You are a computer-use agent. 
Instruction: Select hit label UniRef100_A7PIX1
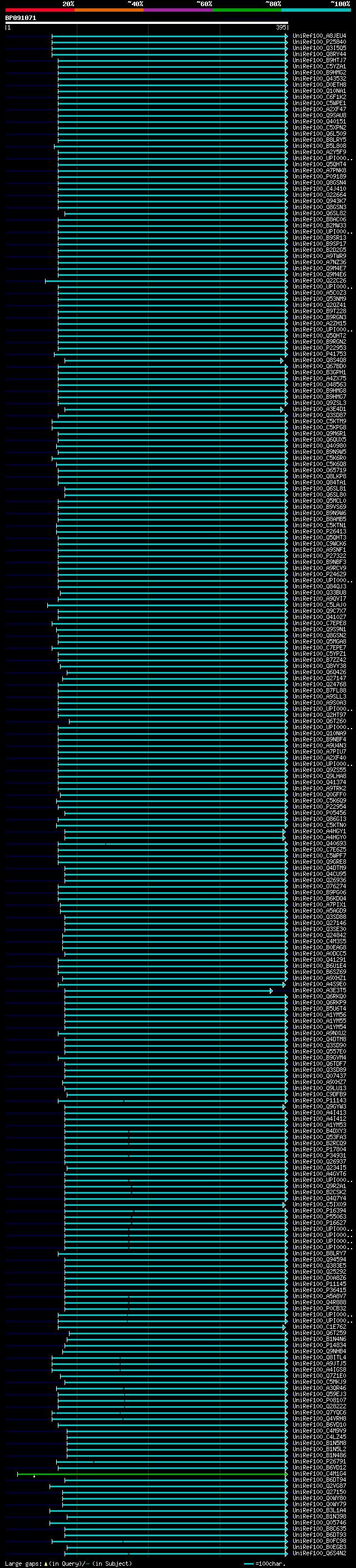[319, 904]
